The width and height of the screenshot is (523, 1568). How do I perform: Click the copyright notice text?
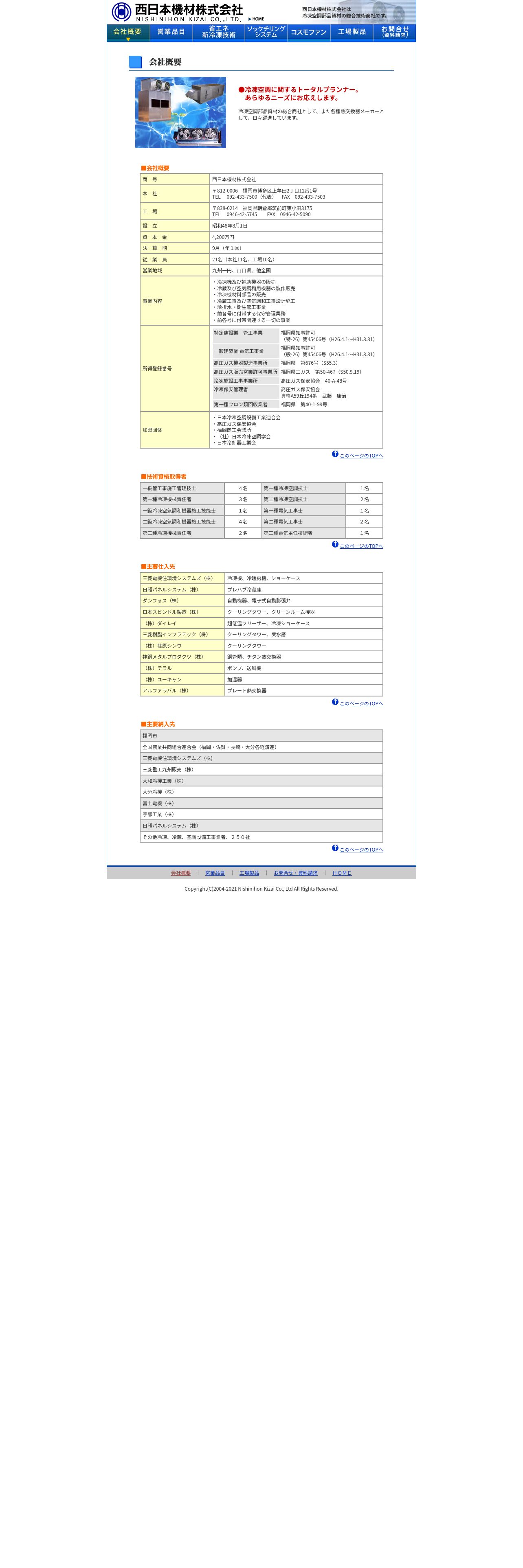pos(261,889)
